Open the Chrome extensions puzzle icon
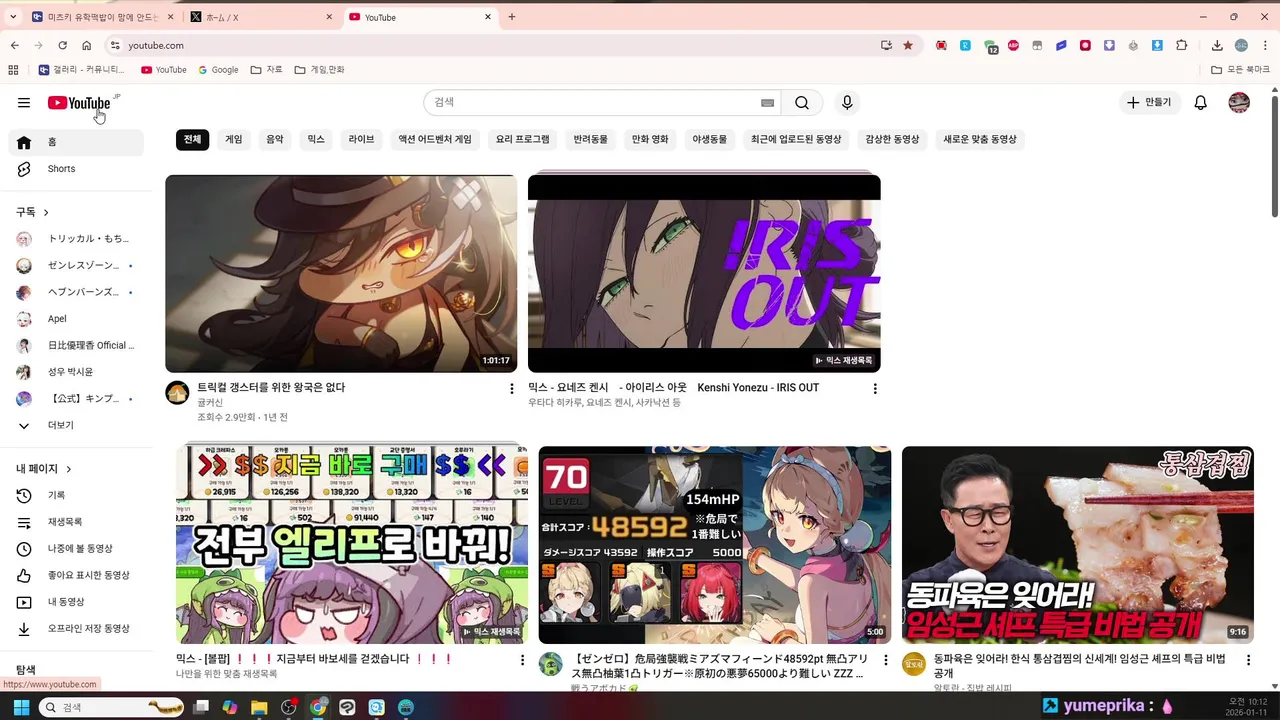Screen dimensions: 1280x720 (1182, 45)
